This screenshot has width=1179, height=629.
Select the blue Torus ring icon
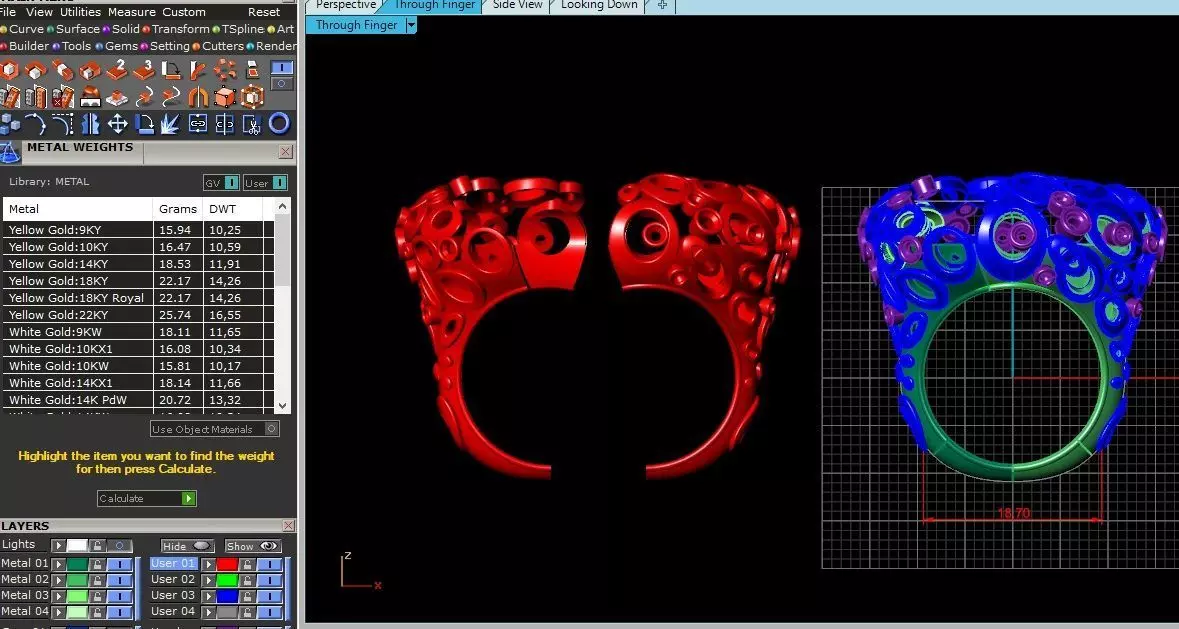[x=279, y=123]
